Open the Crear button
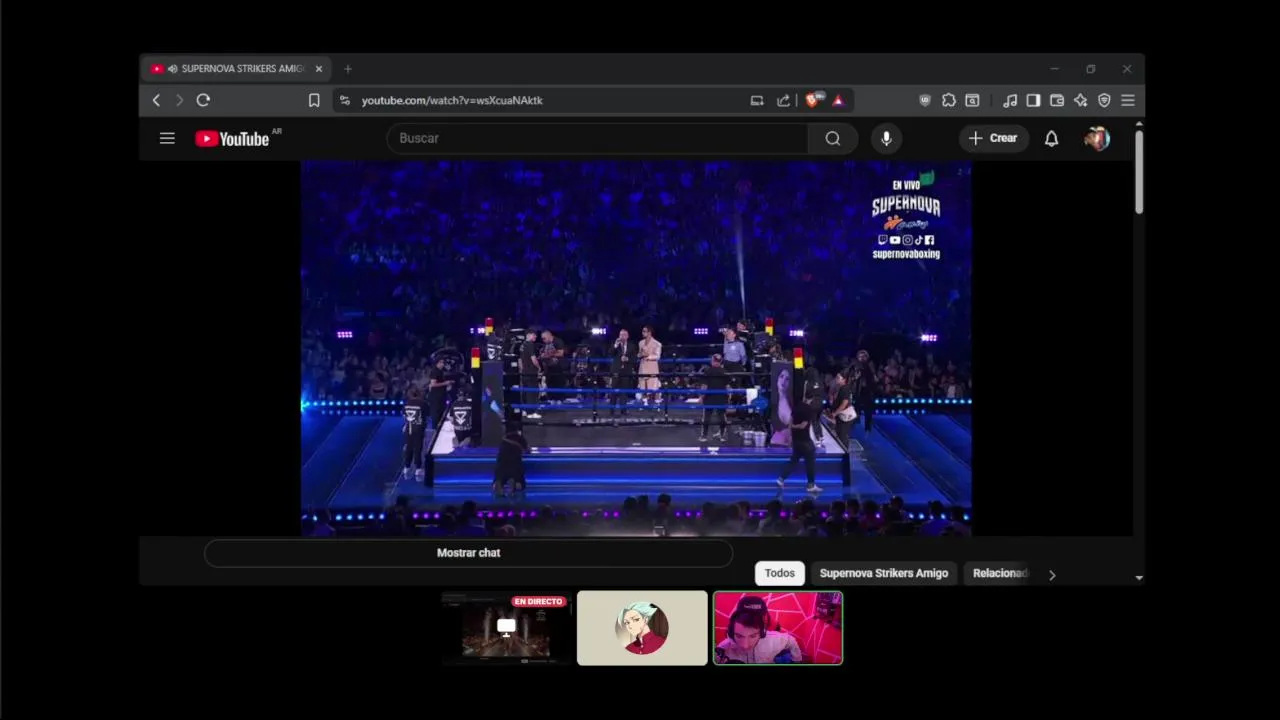Viewport: 1280px width, 720px height. pos(993,138)
